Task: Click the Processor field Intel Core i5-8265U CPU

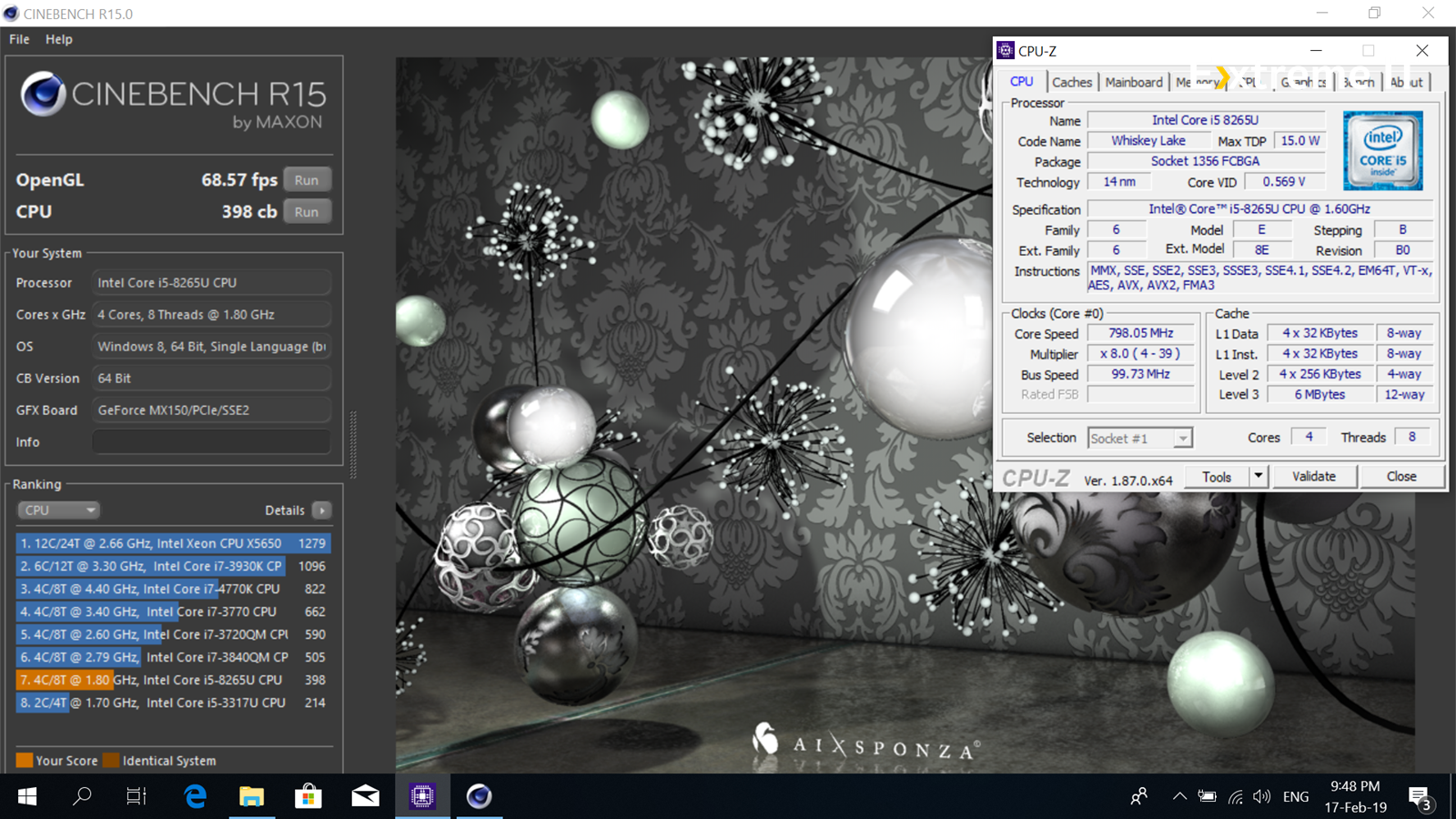Action: [x=211, y=283]
